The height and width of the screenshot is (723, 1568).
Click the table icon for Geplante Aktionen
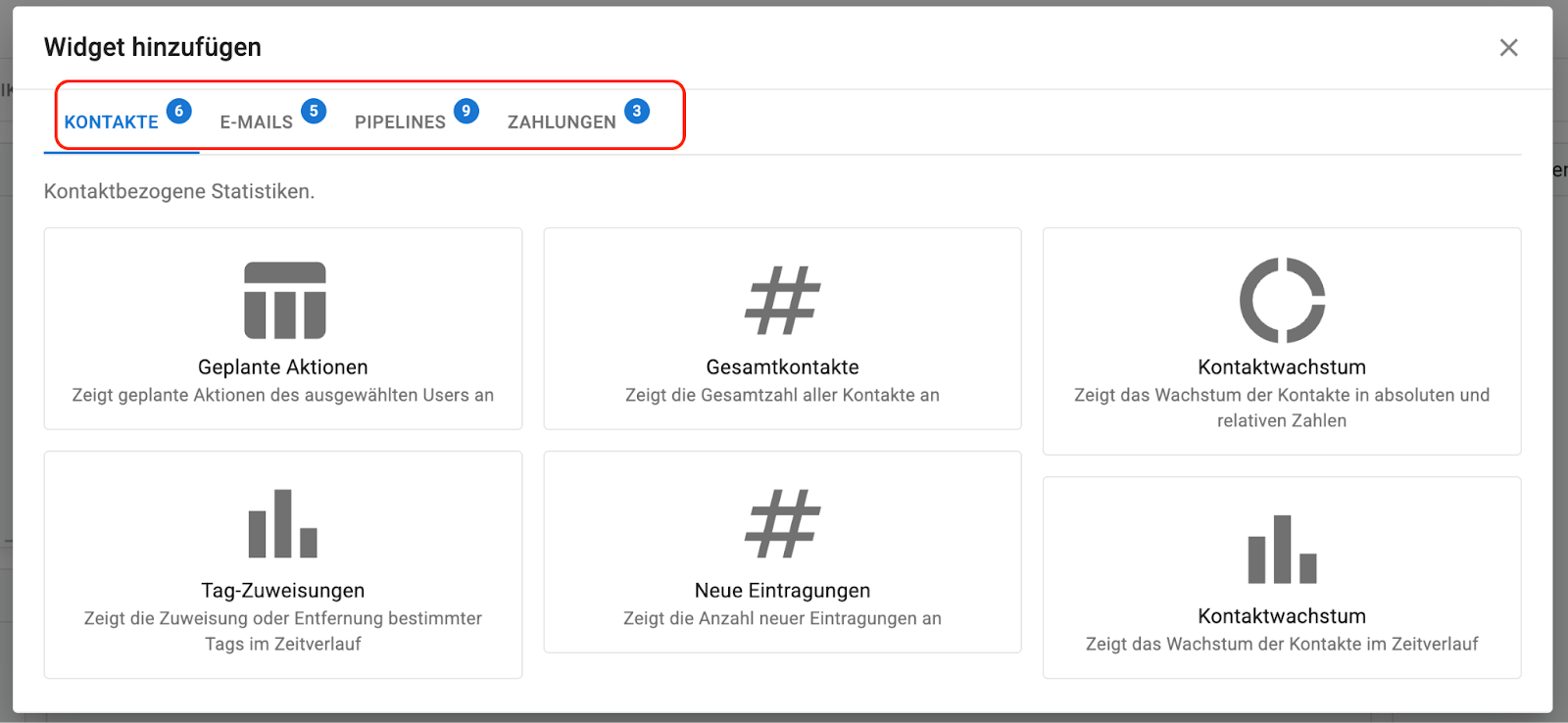tap(284, 301)
